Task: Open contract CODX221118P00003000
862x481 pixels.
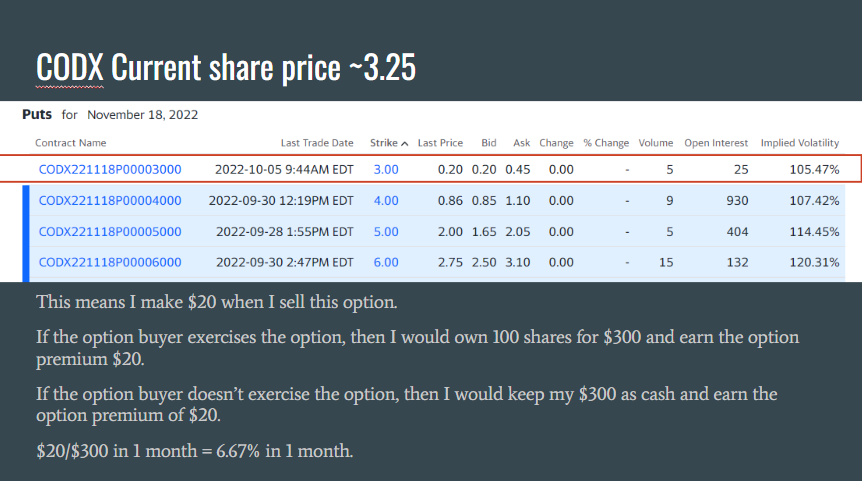Action: click(x=110, y=169)
